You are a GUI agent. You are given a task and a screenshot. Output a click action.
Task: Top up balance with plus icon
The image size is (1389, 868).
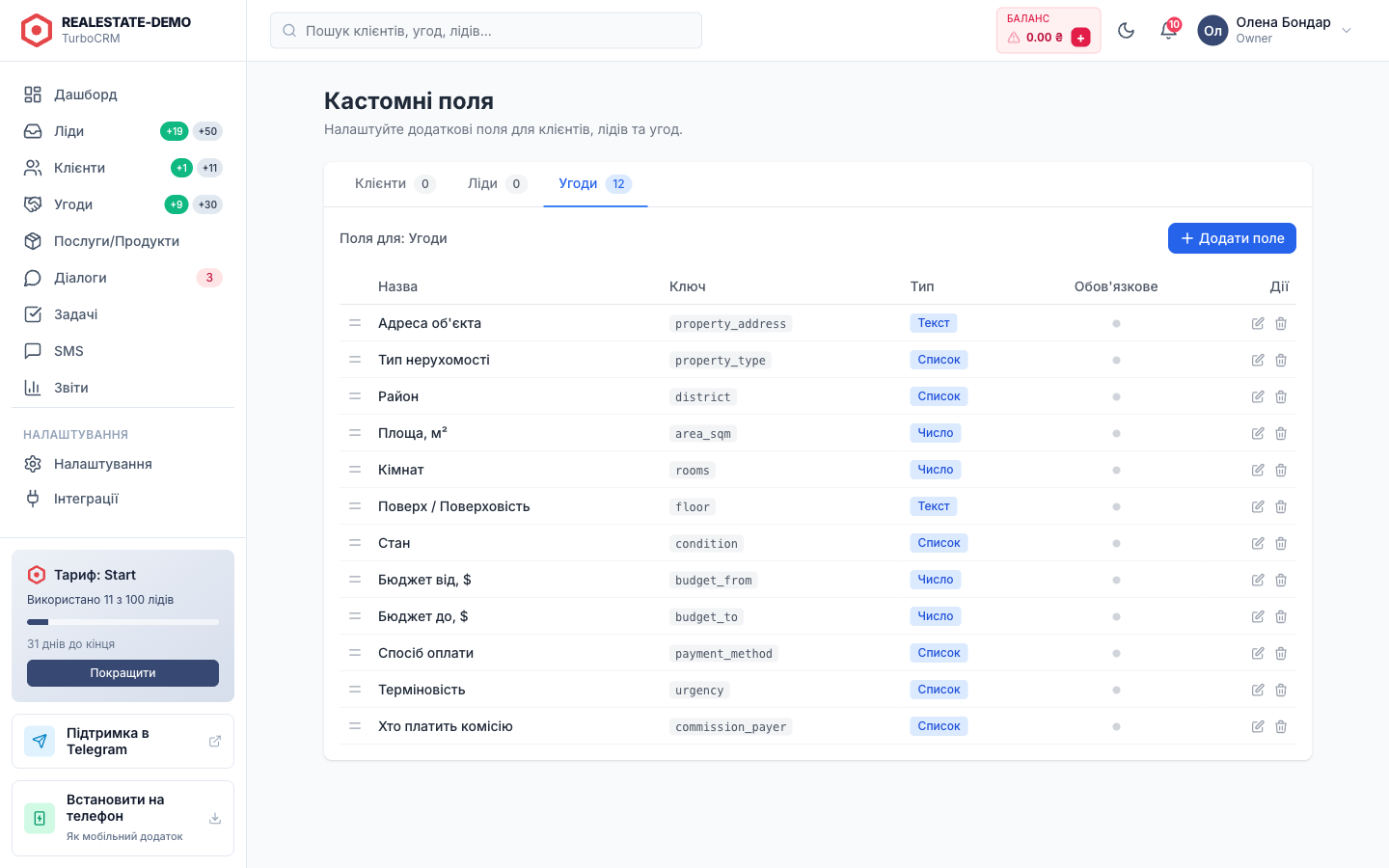pos(1080,38)
